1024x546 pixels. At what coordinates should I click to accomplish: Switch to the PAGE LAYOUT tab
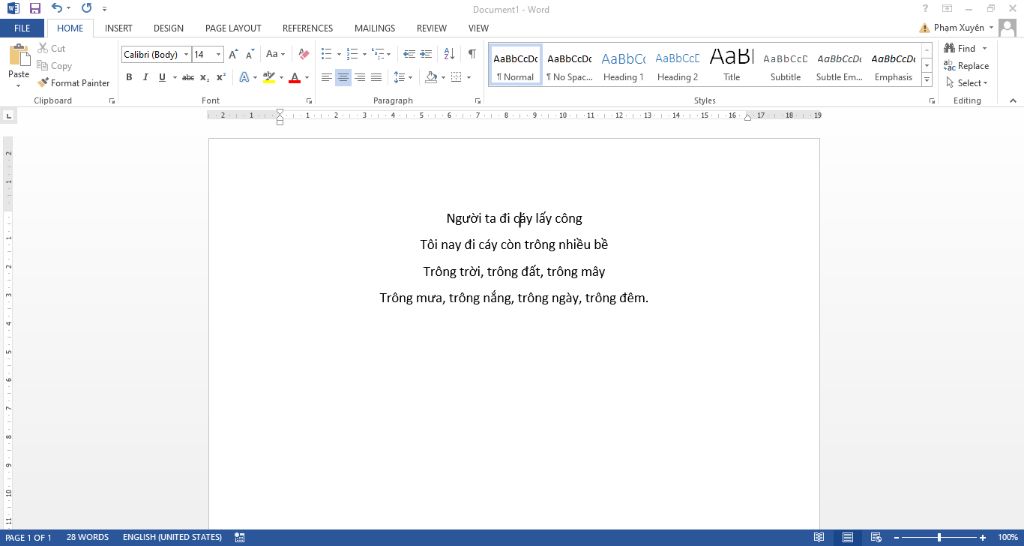tap(233, 28)
